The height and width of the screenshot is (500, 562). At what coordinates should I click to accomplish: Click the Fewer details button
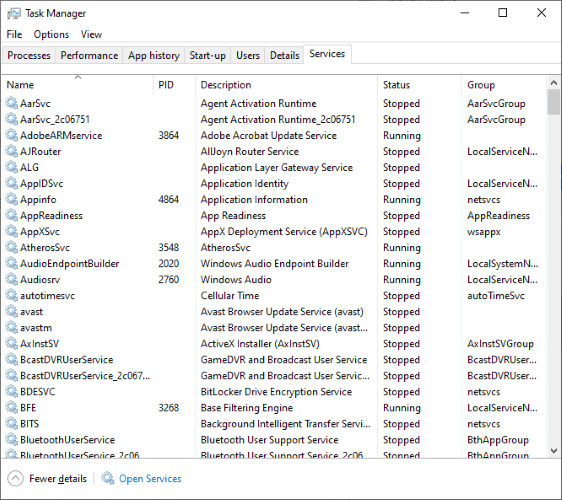point(47,478)
